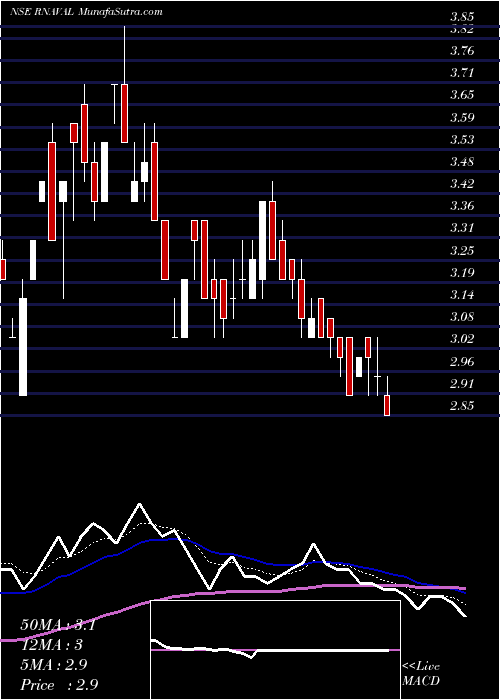The image size is (500, 700).
Task: Select the 3.36 price axis label
Action: tap(462, 206)
